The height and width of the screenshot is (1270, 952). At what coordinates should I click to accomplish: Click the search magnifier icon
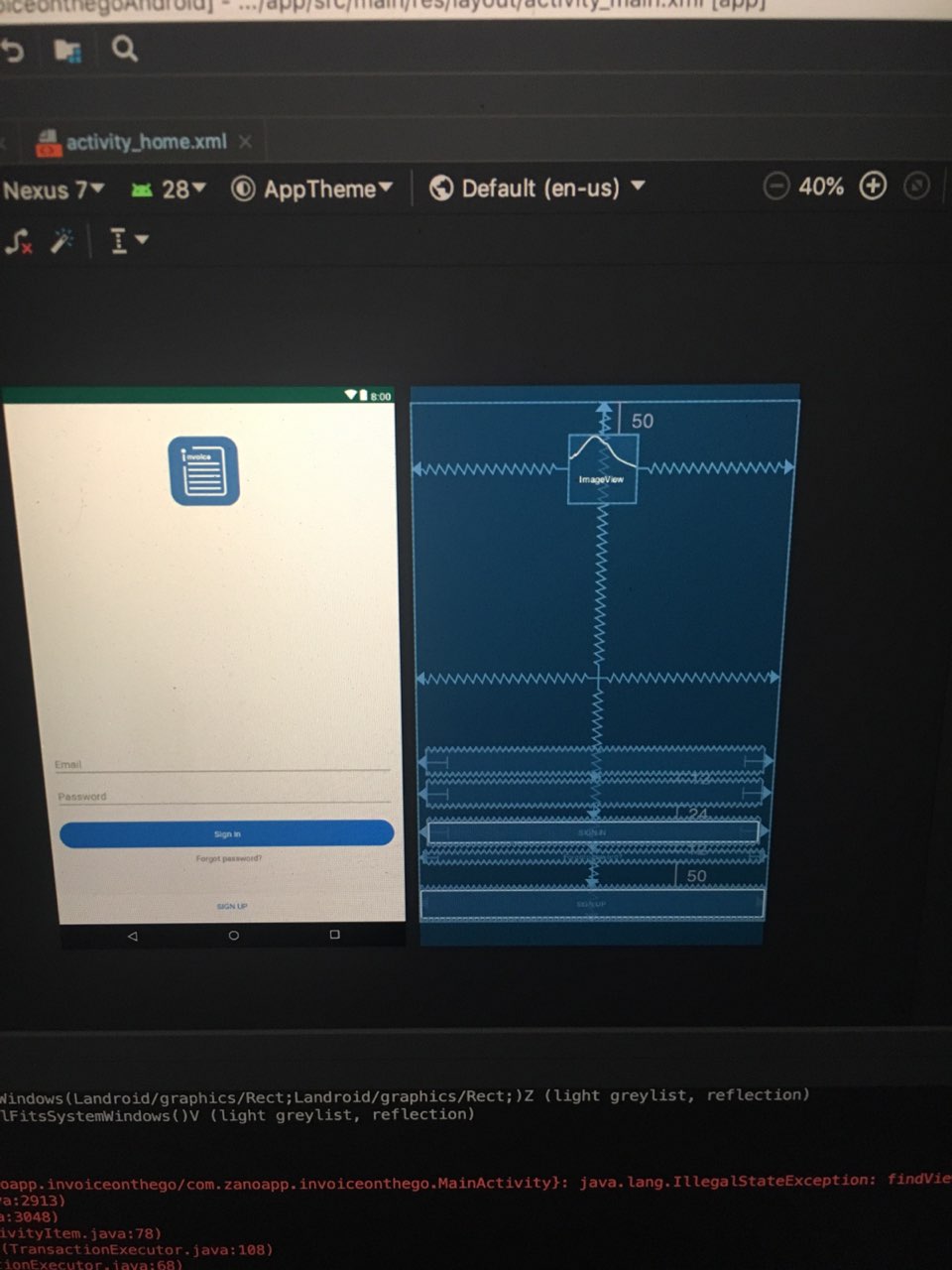[125, 49]
